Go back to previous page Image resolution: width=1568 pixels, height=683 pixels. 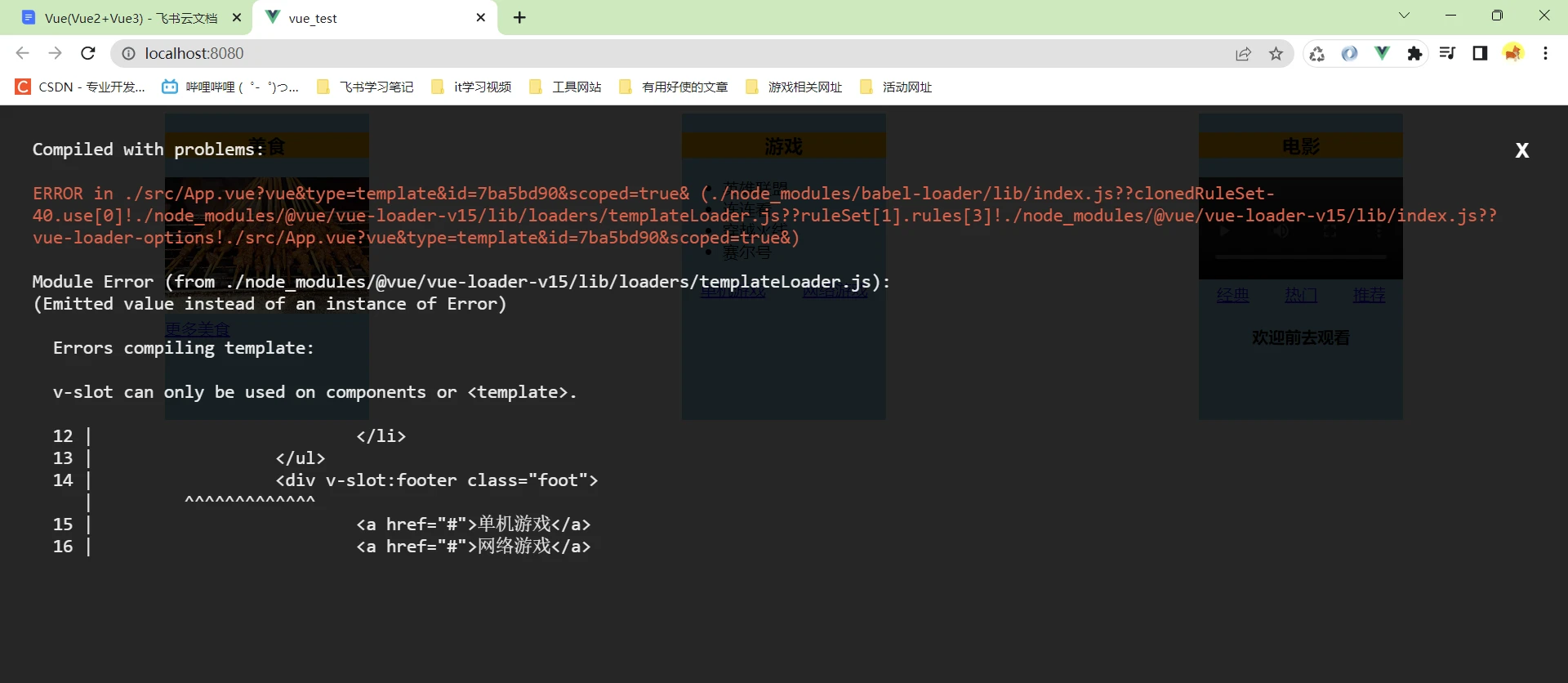(x=22, y=54)
